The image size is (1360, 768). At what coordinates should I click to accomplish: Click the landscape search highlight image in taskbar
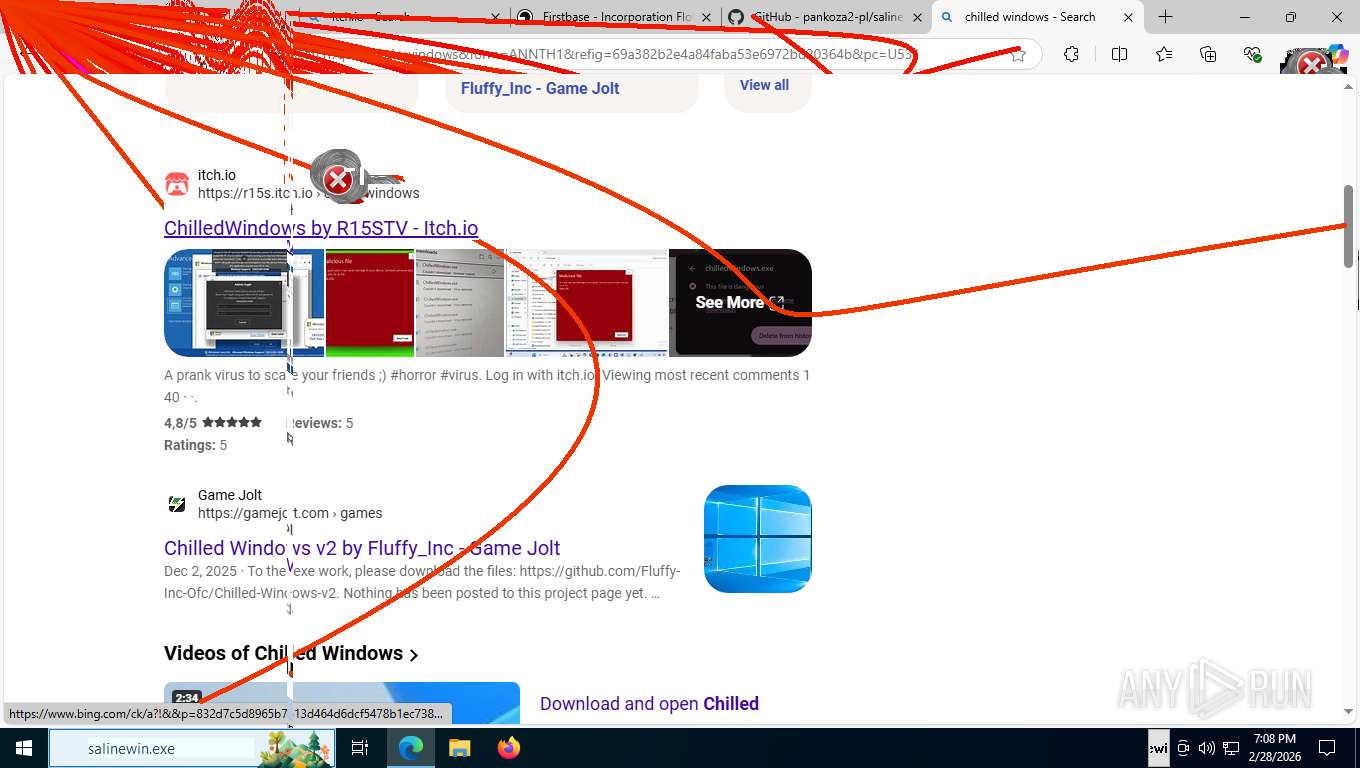[x=295, y=748]
